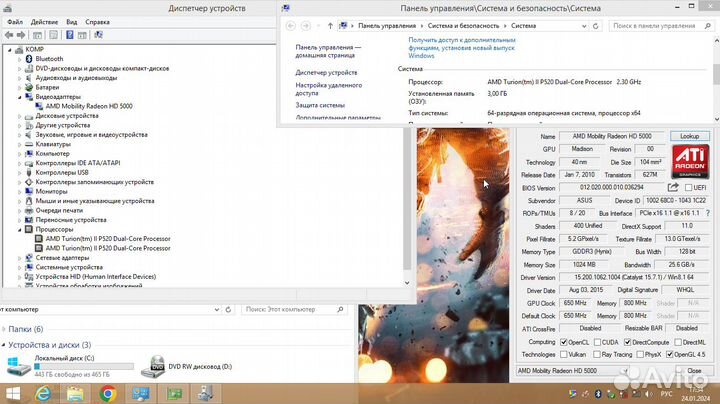Screen dimensions: 720x404
Task: Collapse the Видеоадаптеры tree node
Action: pos(20,97)
